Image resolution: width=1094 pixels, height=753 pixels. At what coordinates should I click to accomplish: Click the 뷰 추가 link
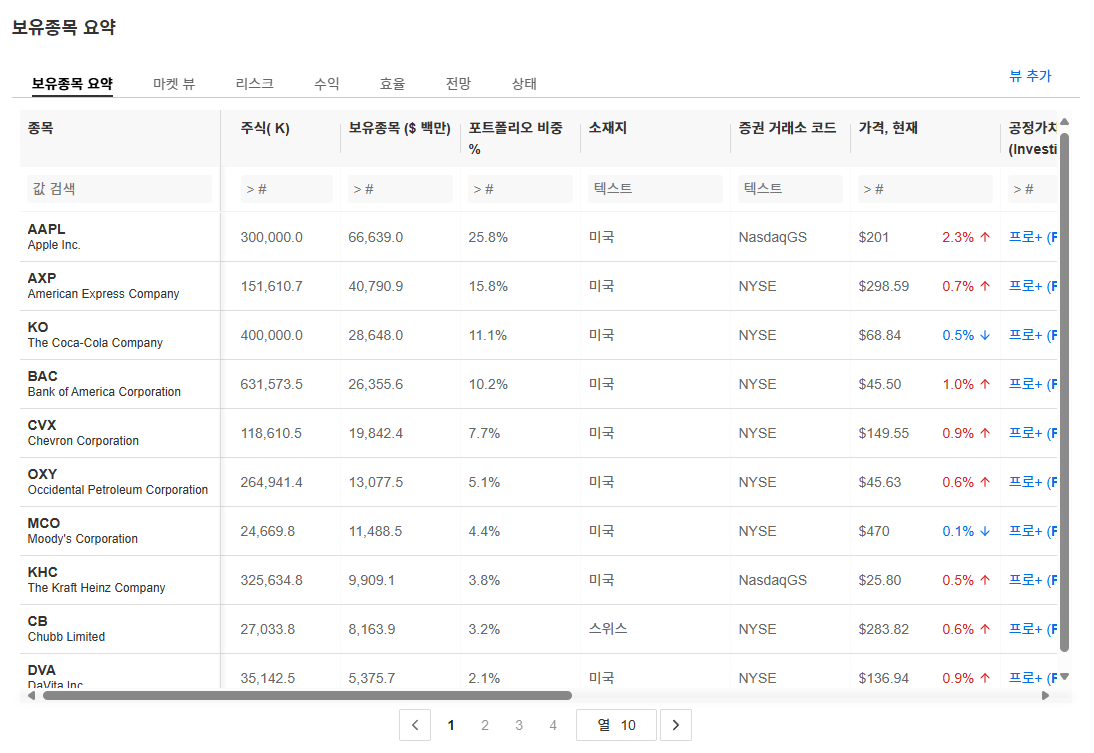1031,76
